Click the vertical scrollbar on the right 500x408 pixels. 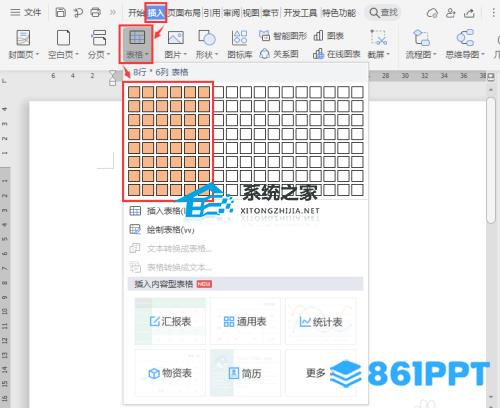point(491,160)
